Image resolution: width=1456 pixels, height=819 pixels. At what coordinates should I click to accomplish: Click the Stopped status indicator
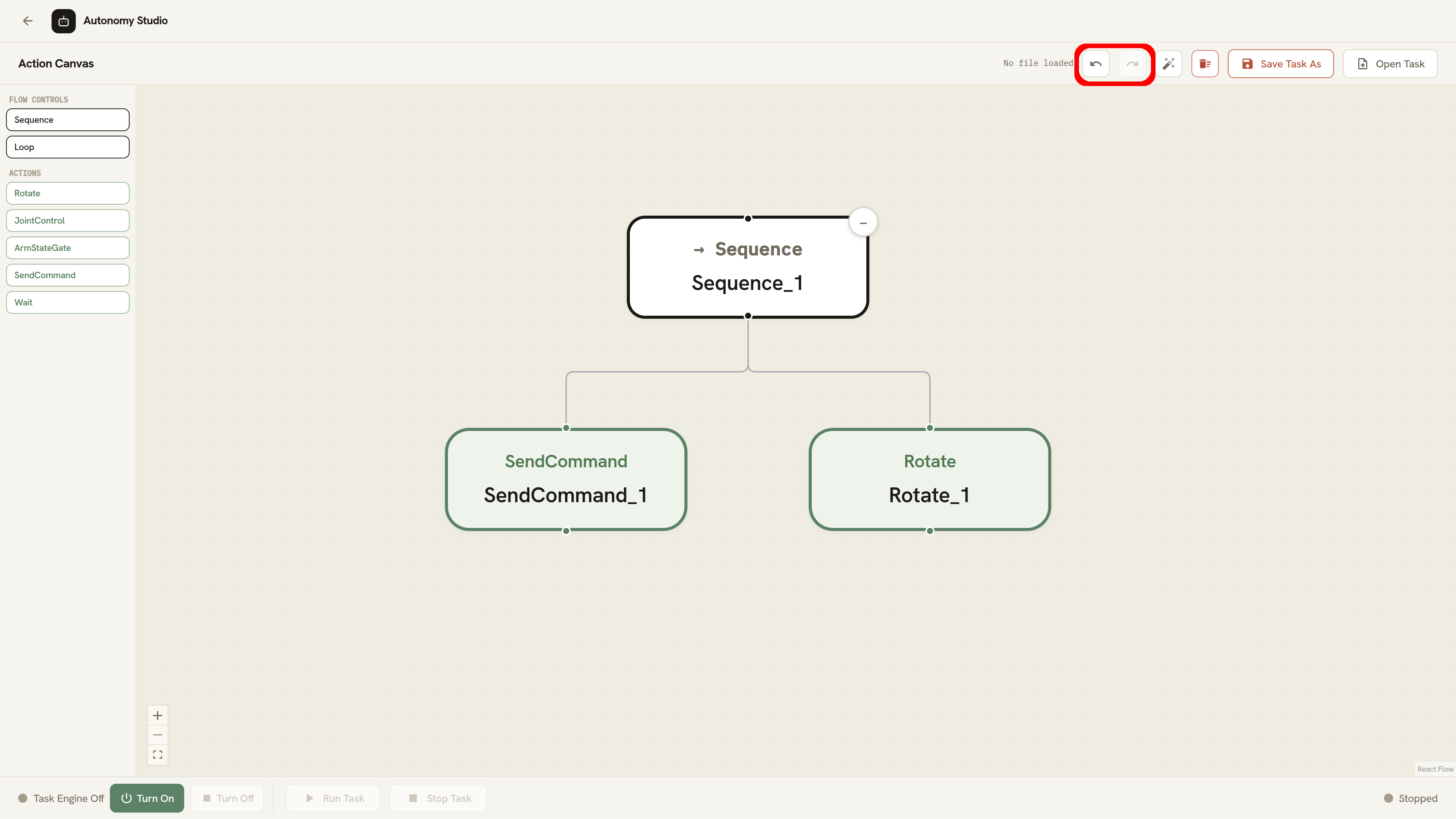pos(1411,798)
